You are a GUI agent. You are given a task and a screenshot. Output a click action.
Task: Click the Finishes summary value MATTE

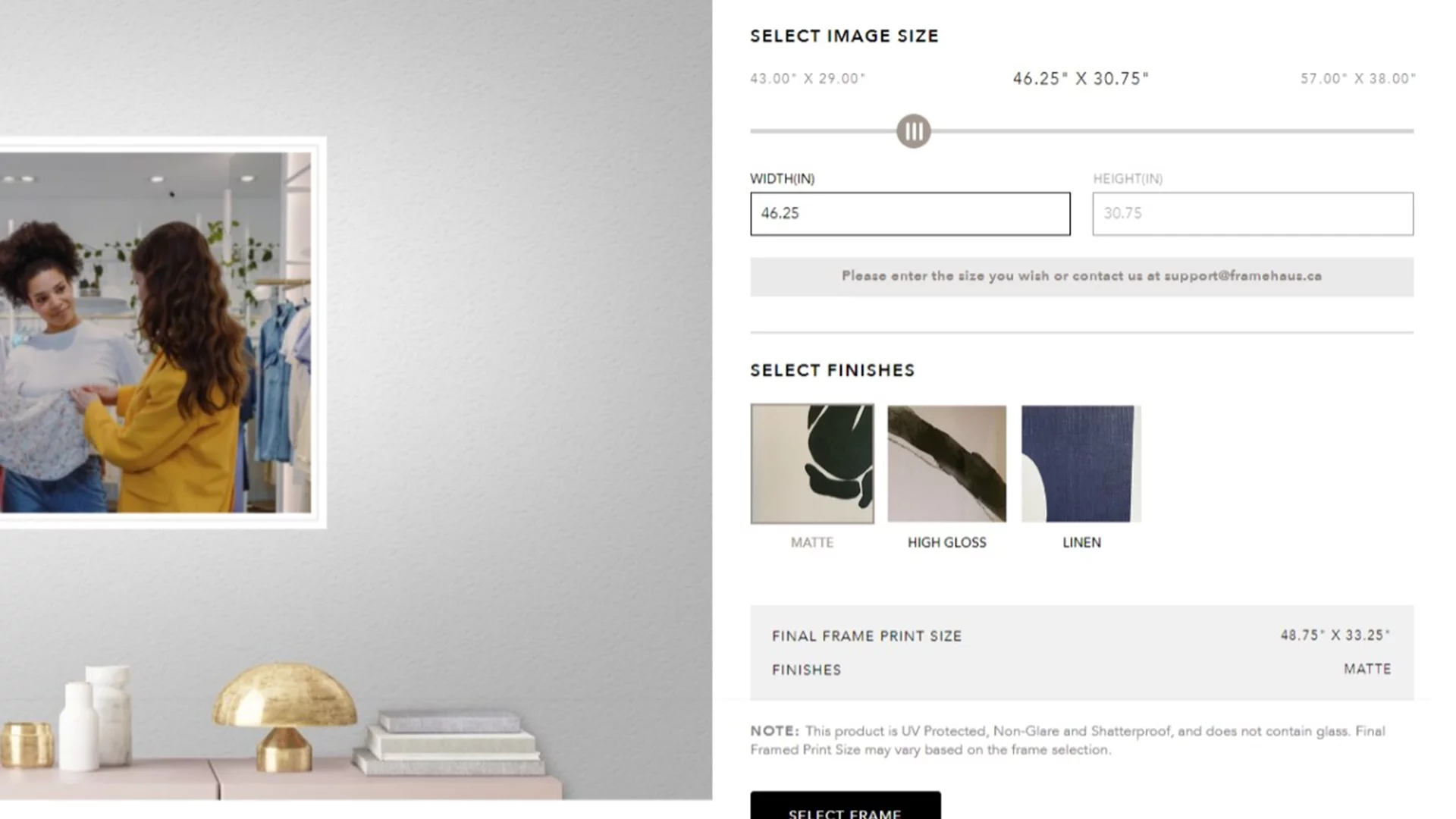pos(1367,670)
